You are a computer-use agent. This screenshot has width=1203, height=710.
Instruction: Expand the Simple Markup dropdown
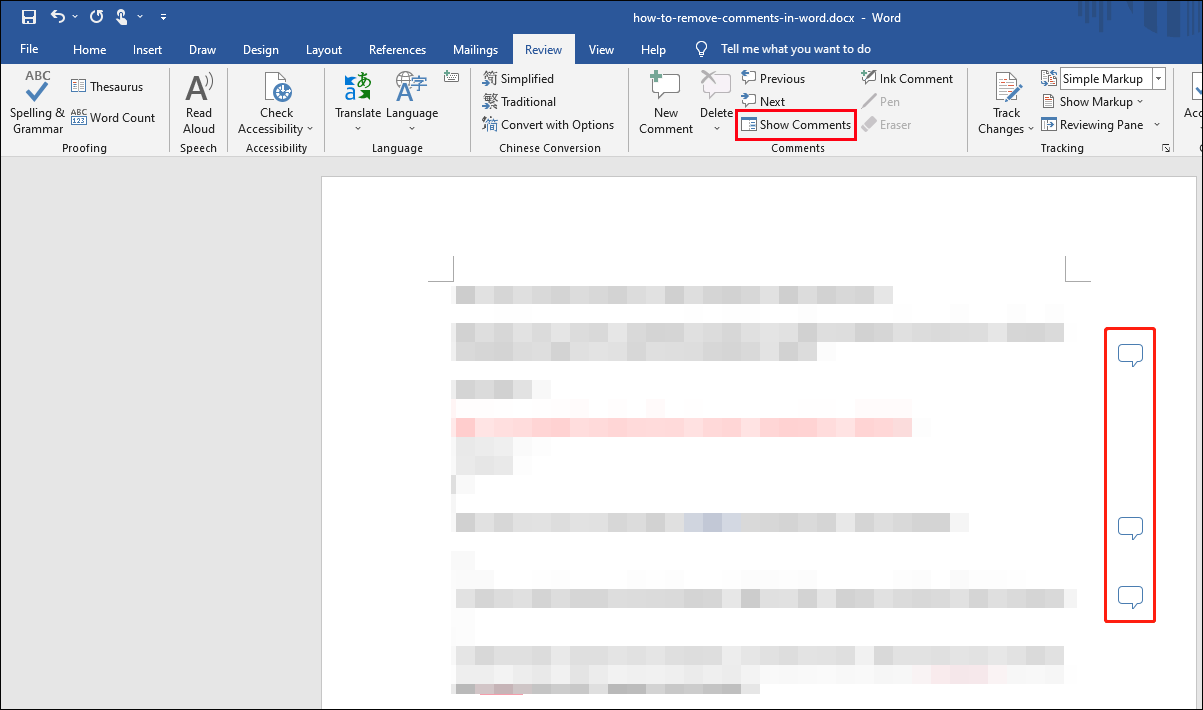(1158, 79)
